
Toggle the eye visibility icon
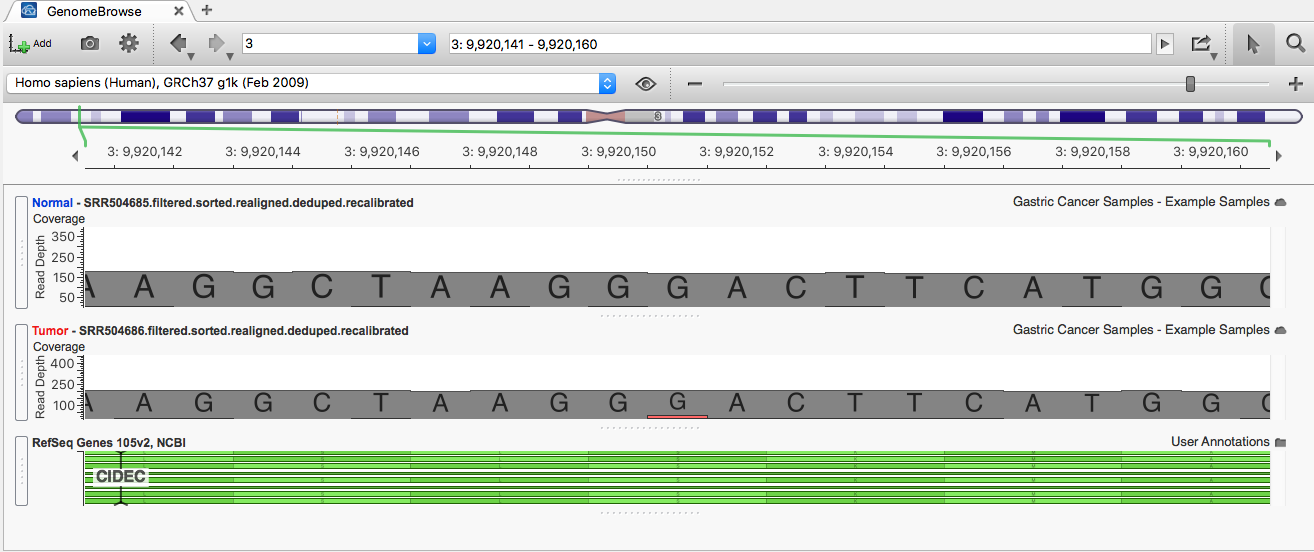pos(645,84)
